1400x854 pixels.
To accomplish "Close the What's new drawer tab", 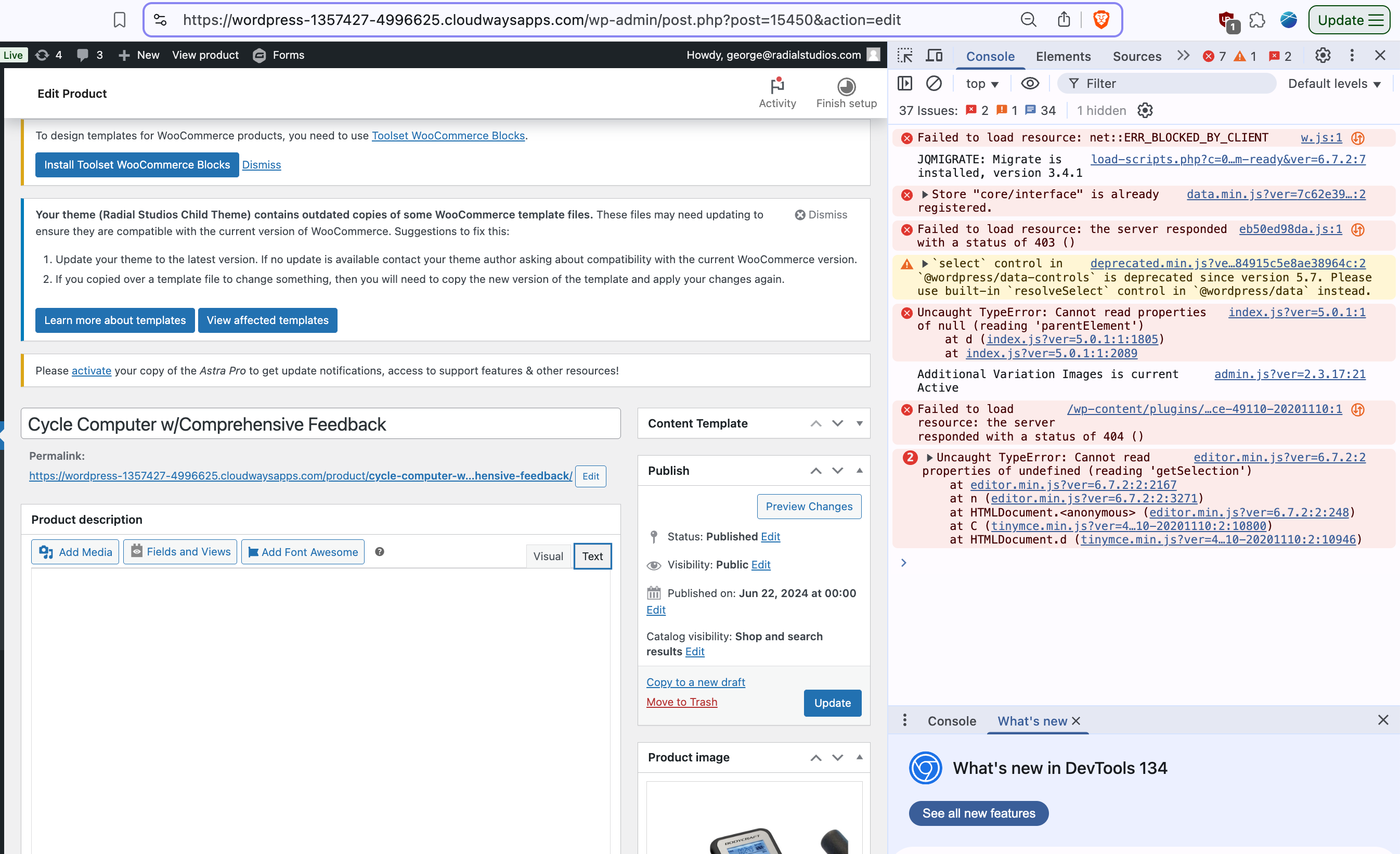I will point(1075,721).
